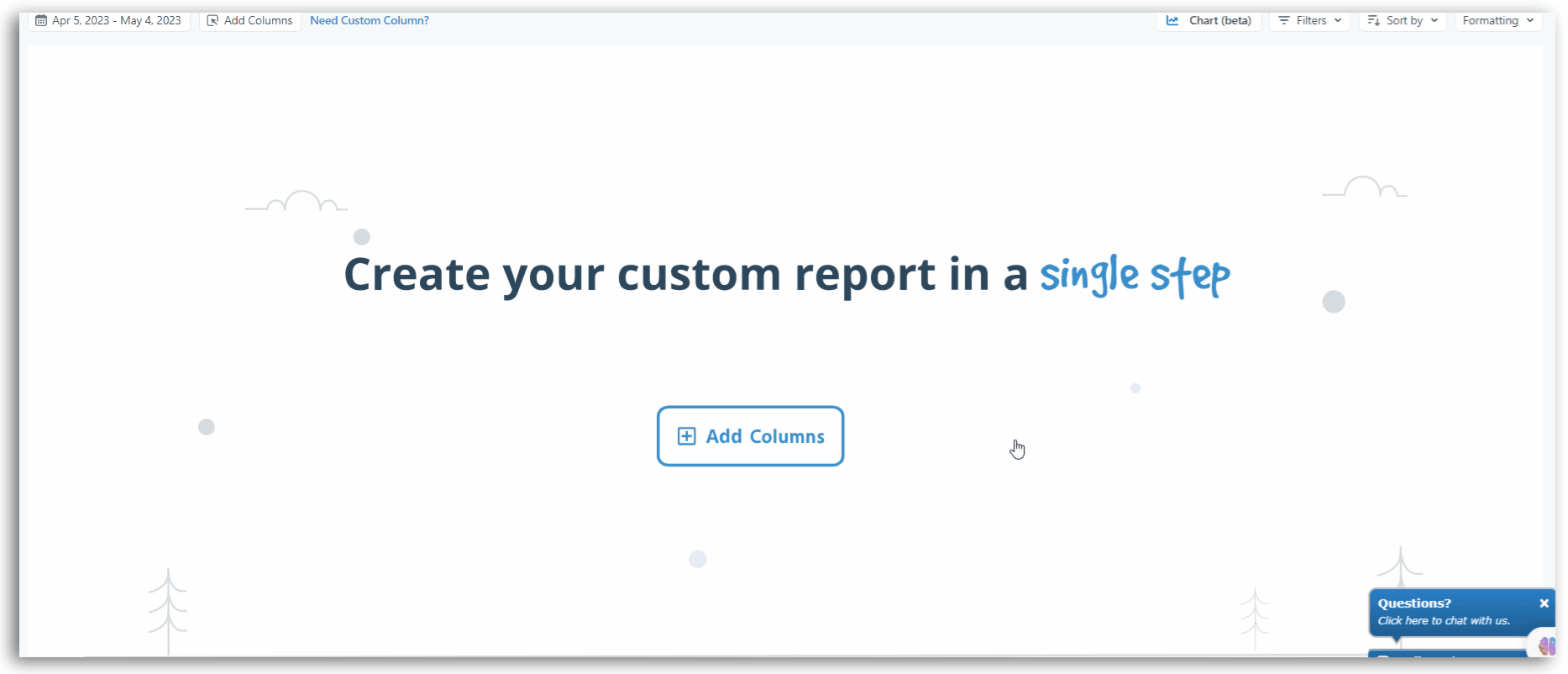Open the Formatting menu
This screenshot has height=674, width=1568.
(x=1498, y=21)
